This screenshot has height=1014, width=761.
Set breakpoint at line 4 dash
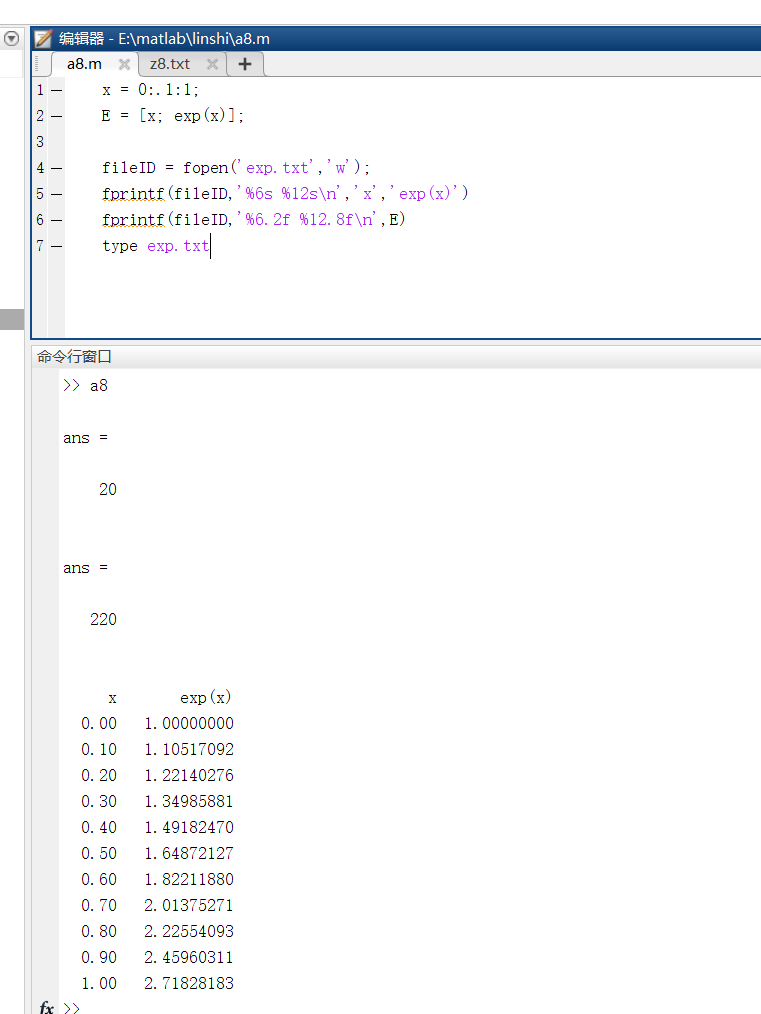pos(57,168)
